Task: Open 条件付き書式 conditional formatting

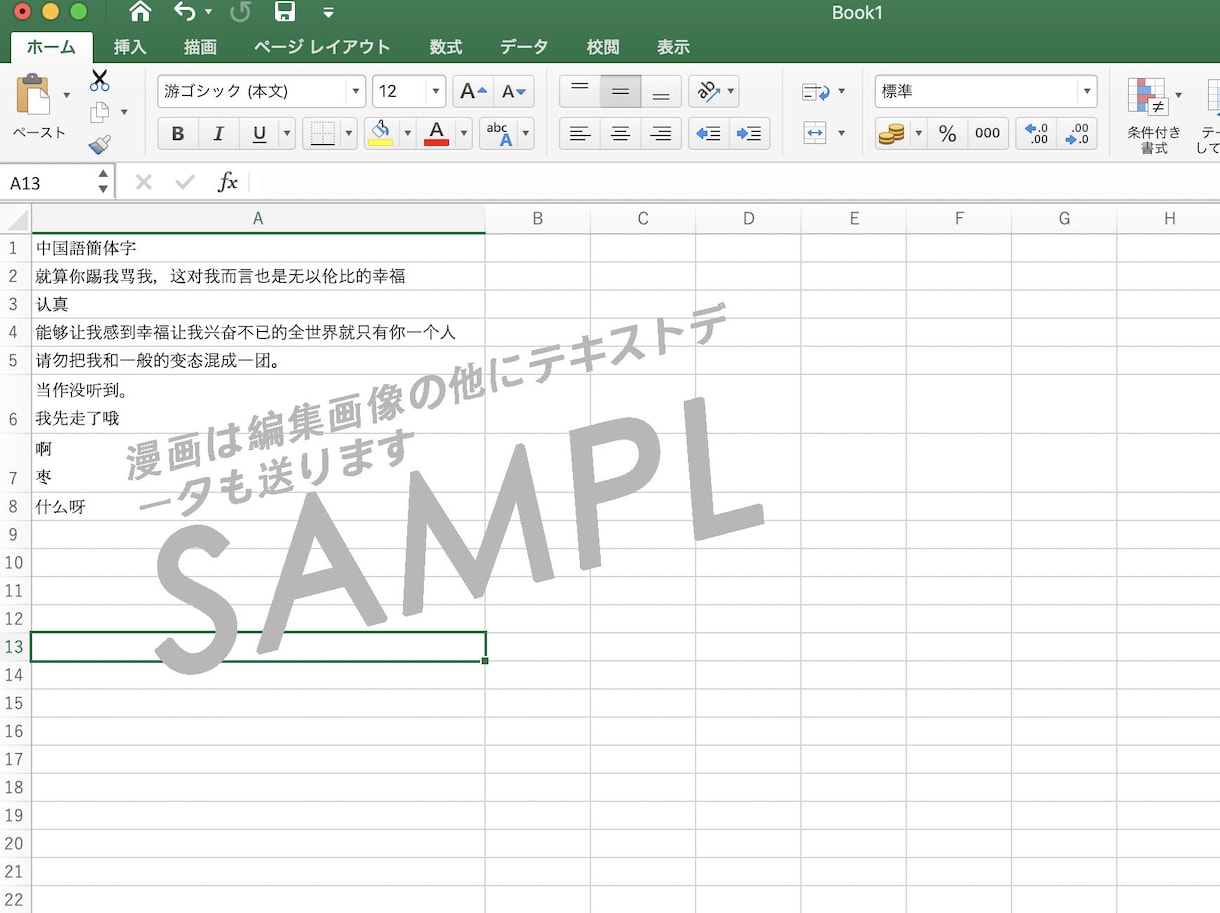Action: click(x=1154, y=114)
